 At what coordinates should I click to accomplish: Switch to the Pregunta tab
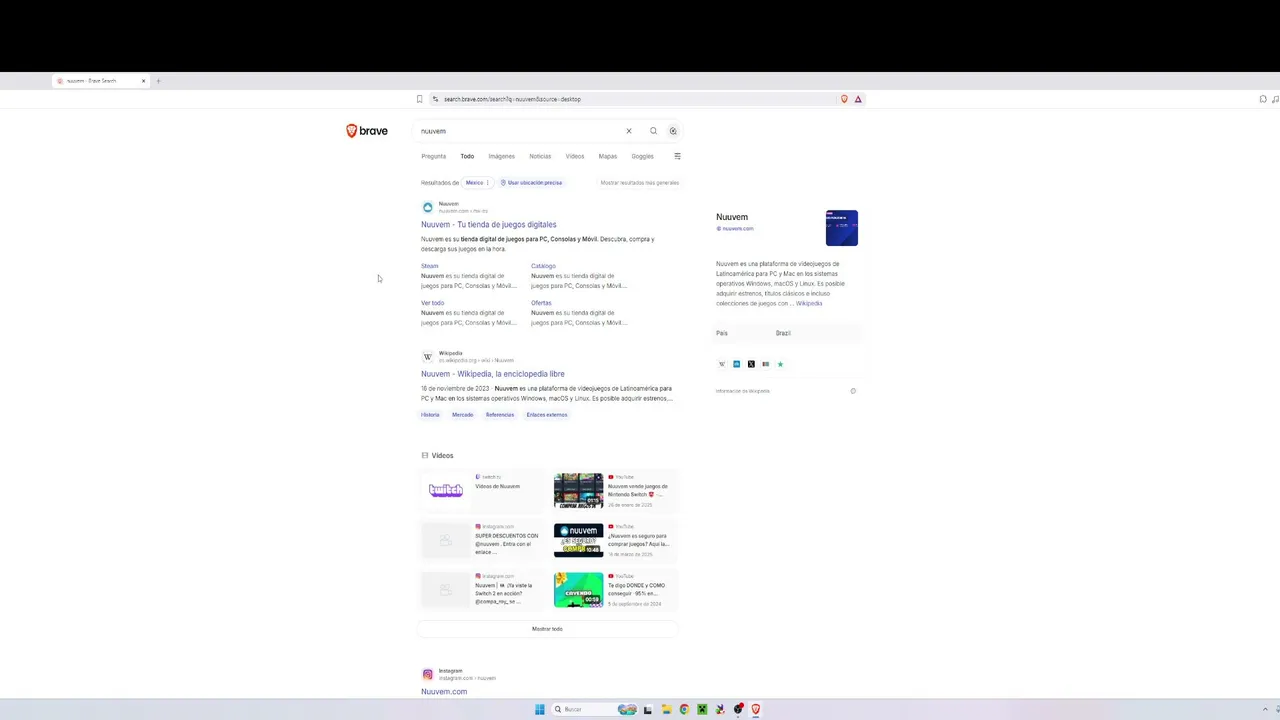coord(434,156)
